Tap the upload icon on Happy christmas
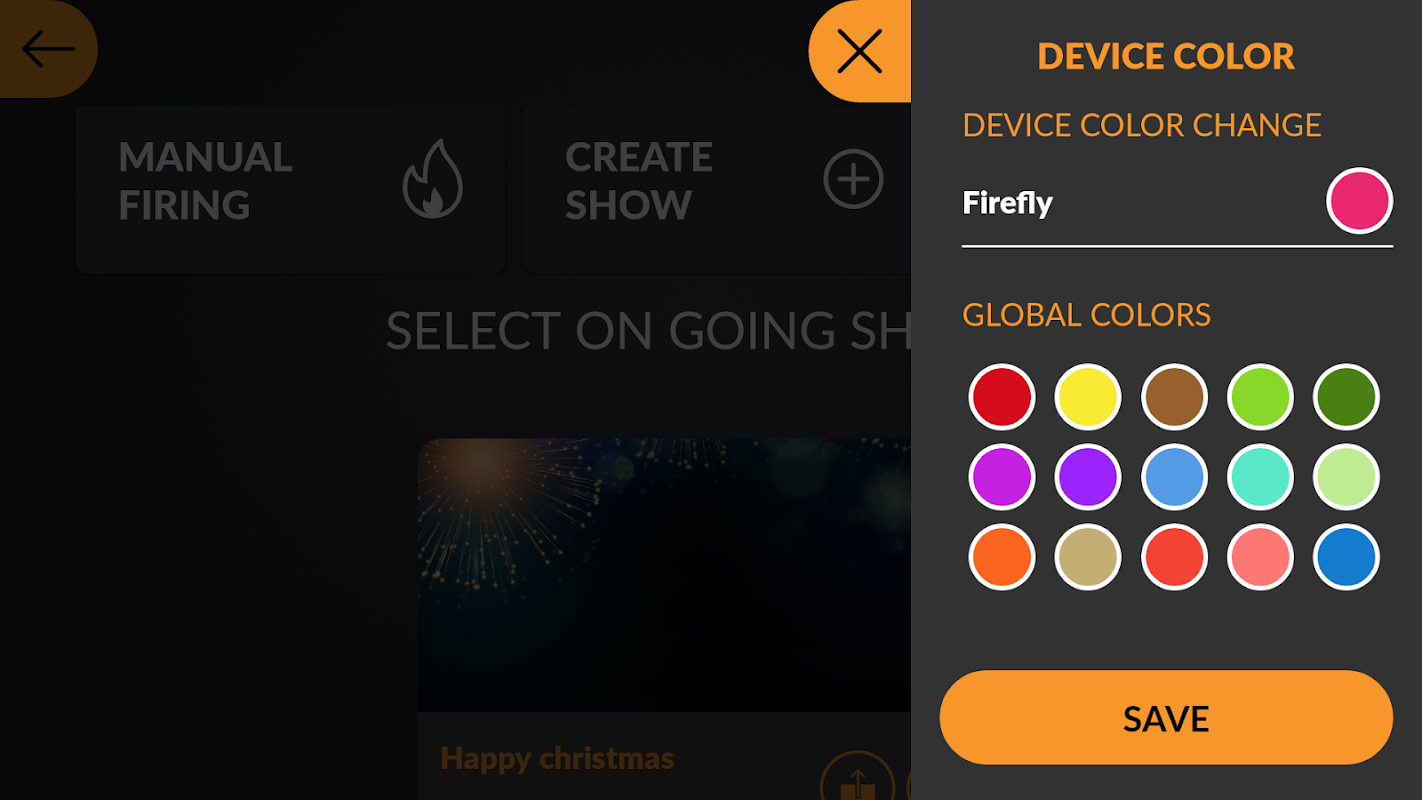The height and width of the screenshot is (800, 1422). point(856,780)
